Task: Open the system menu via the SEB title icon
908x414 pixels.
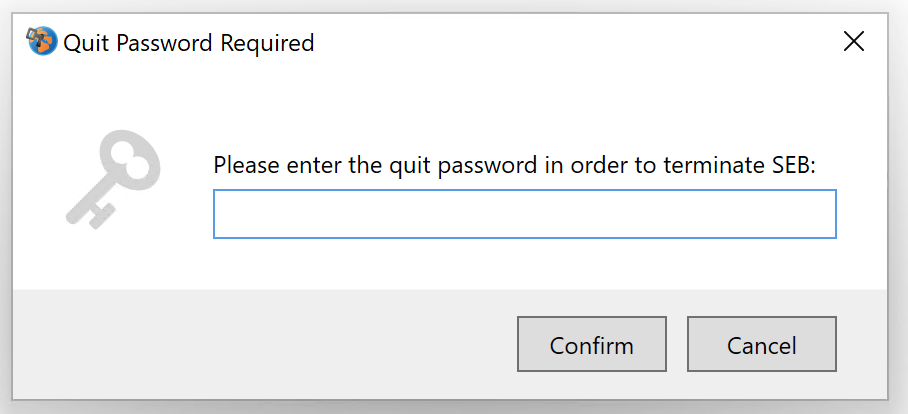Action: 42,41
